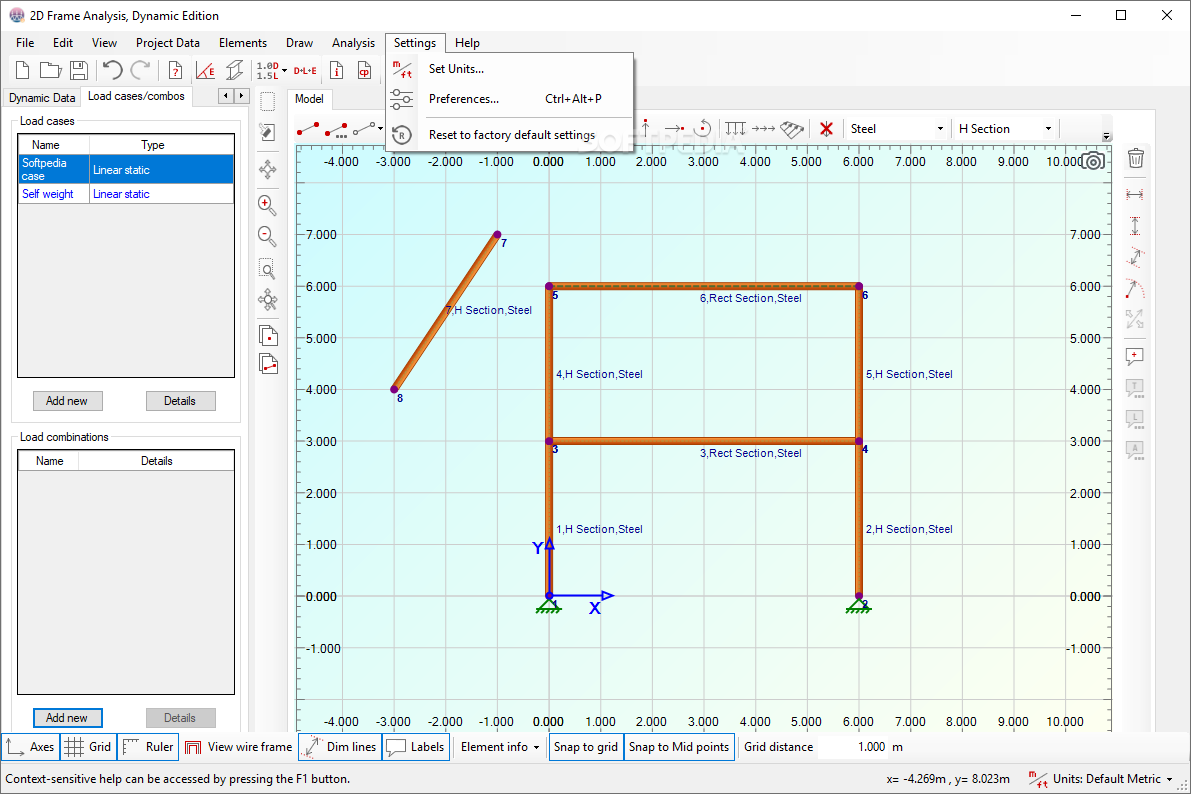
Task: Expand the member draw tool dropdown arrow
Action: click(x=380, y=129)
